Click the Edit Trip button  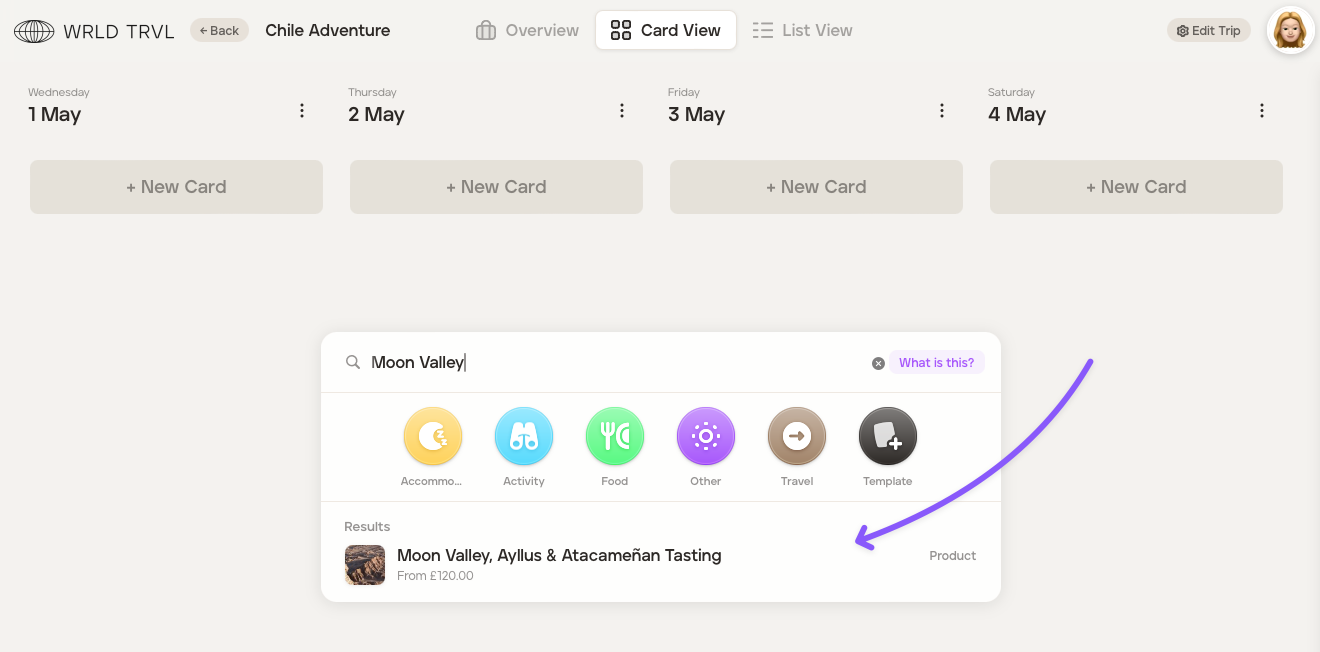pyautogui.click(x=1208, y=30)
